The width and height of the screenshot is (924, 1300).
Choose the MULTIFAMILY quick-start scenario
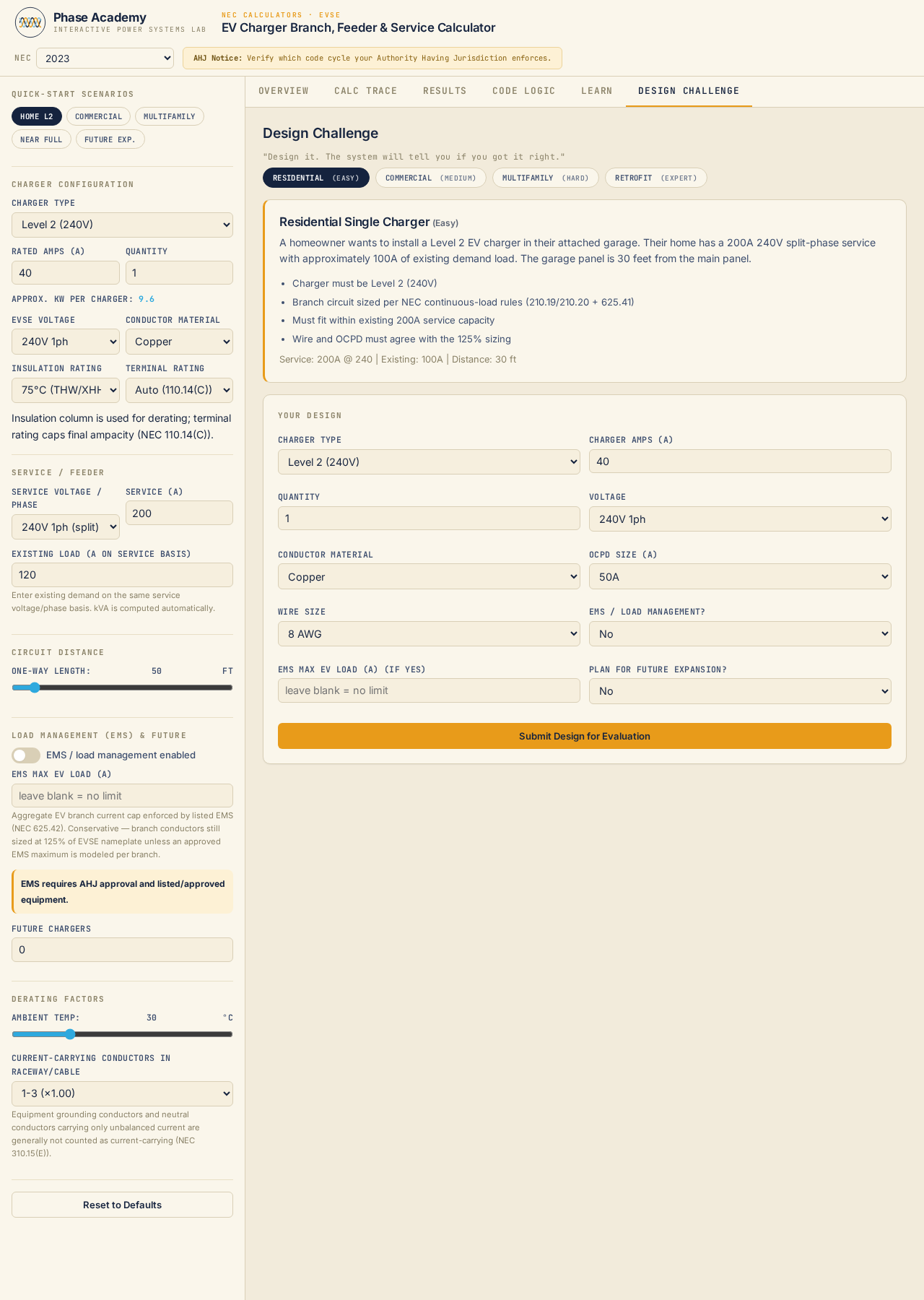(170, 116)
